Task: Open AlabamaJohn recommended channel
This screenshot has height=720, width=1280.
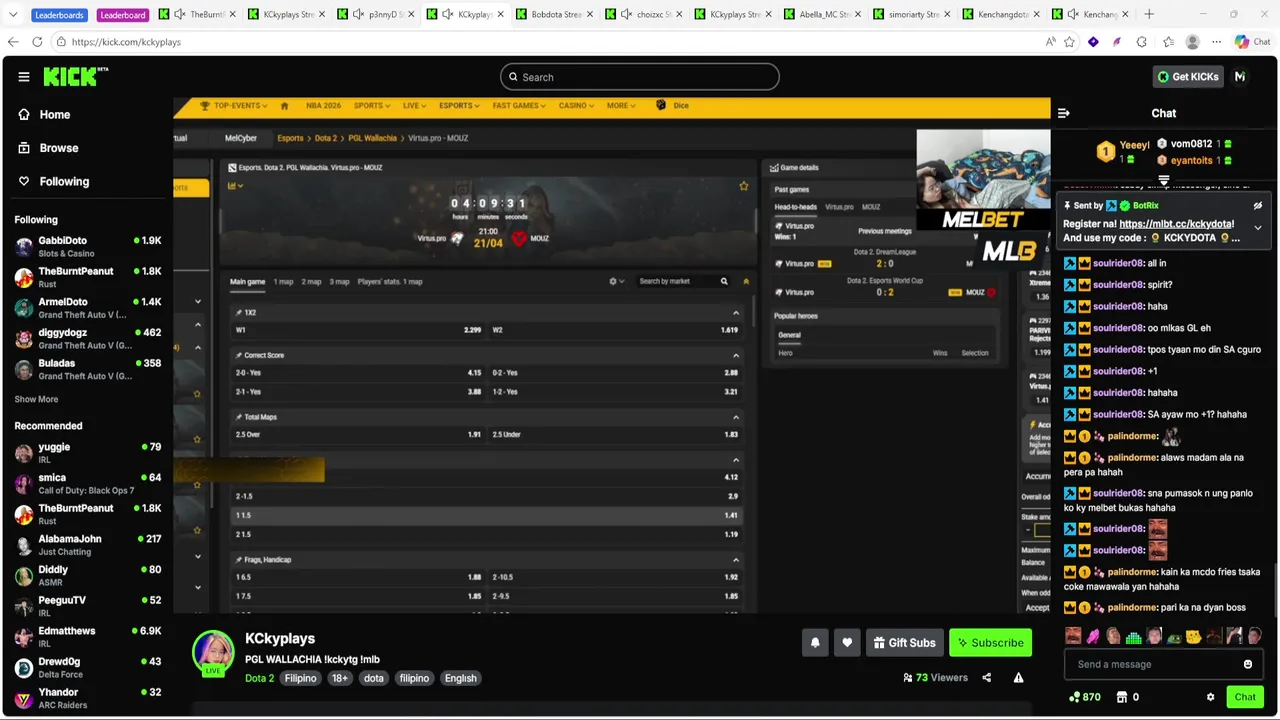Action: (x=88, y=545)
